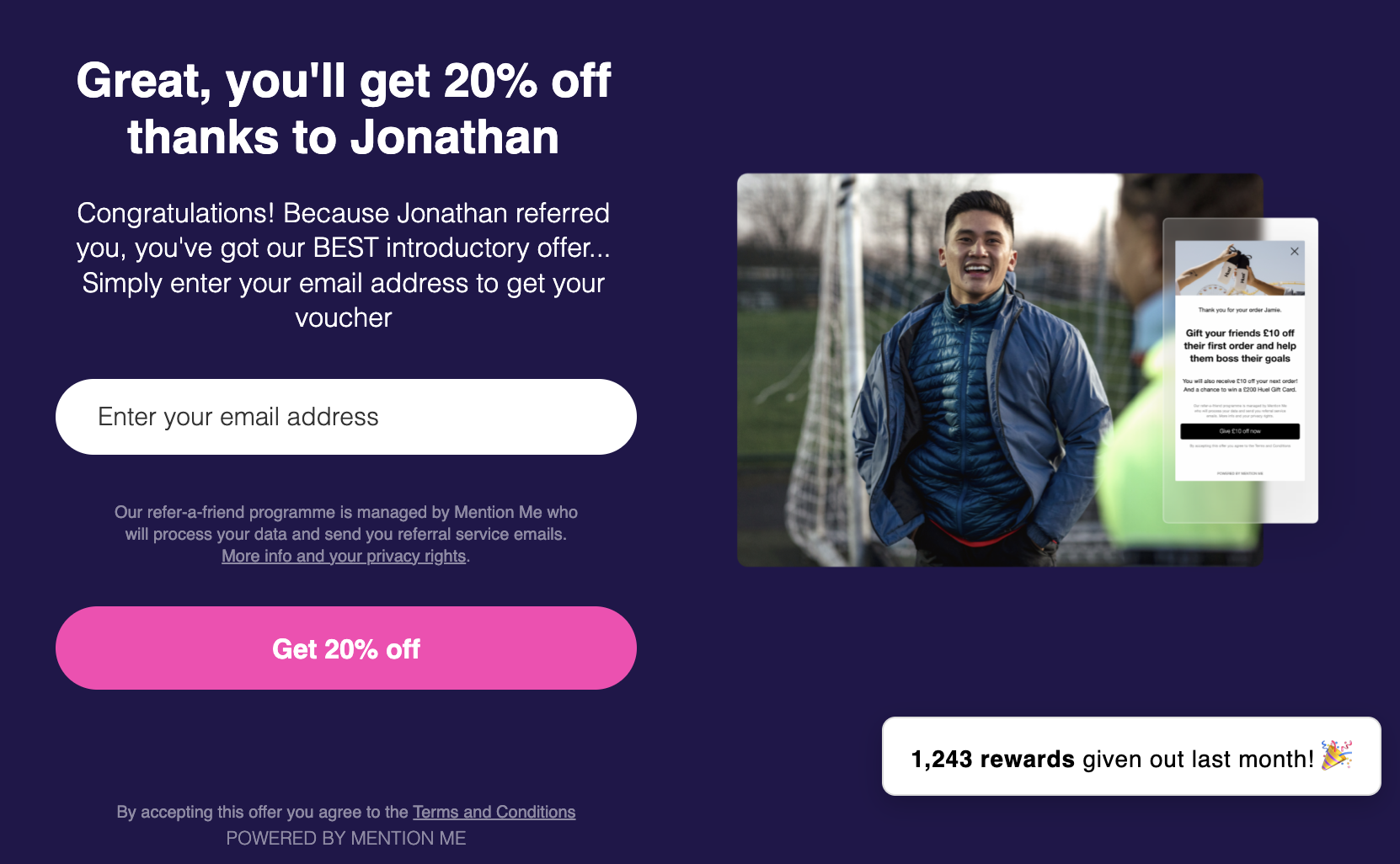Select the 1,243 rewards bold text
Image resolution: width=1400 pixels, height=864 pixels.
[992, 759]
